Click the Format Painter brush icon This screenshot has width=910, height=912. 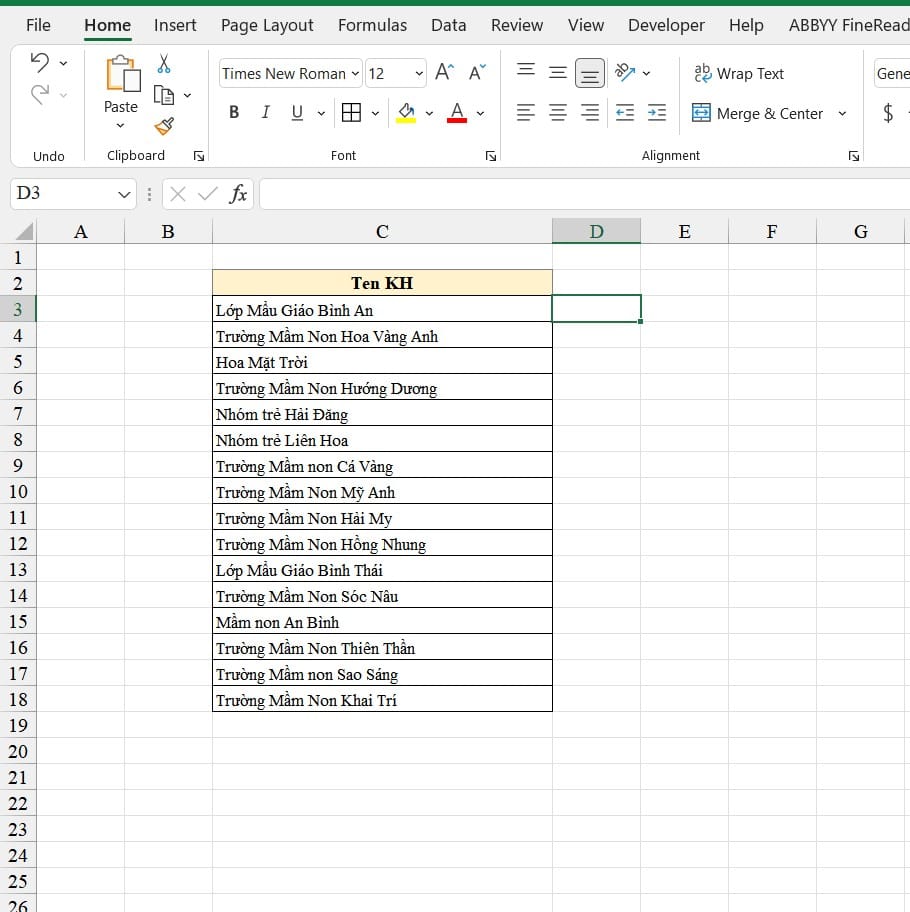pos(164,126)
